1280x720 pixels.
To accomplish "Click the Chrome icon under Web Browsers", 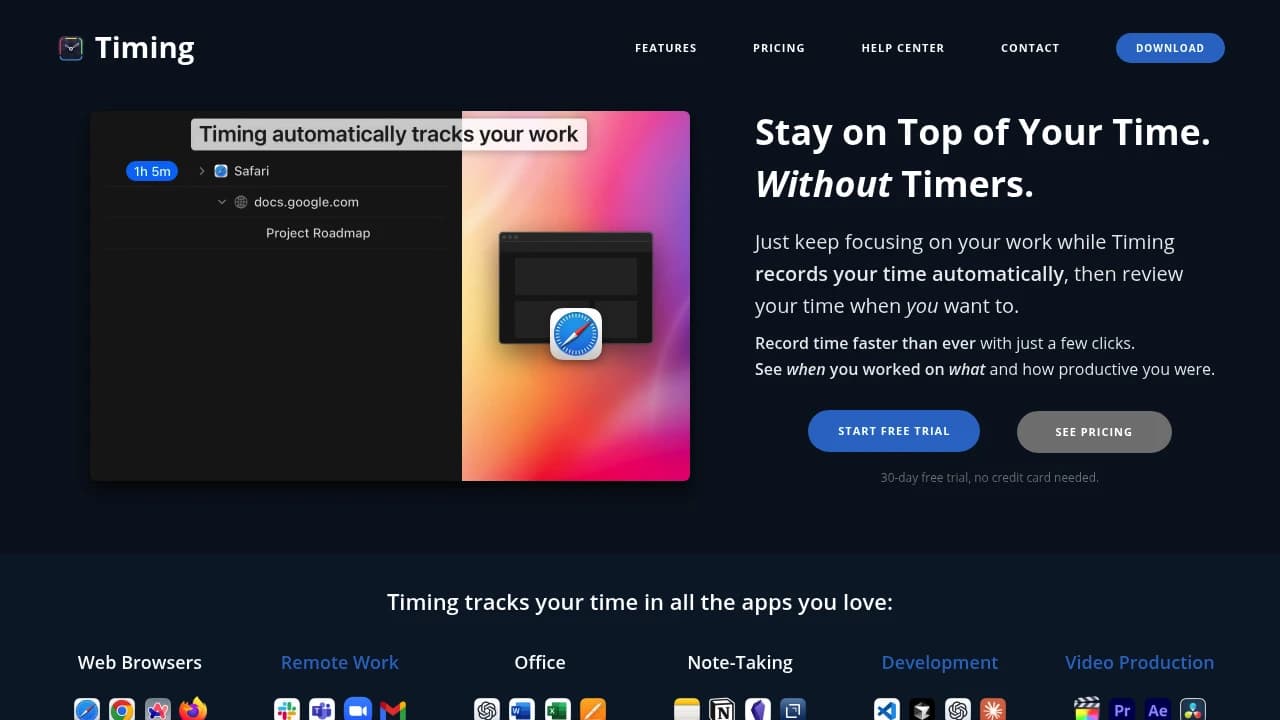I will click(x=122, y=709).
